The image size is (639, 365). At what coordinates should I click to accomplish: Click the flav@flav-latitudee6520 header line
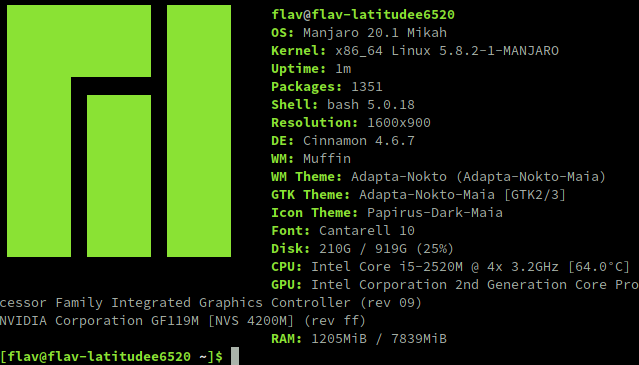pyautogui.click(x=363, y=15)
